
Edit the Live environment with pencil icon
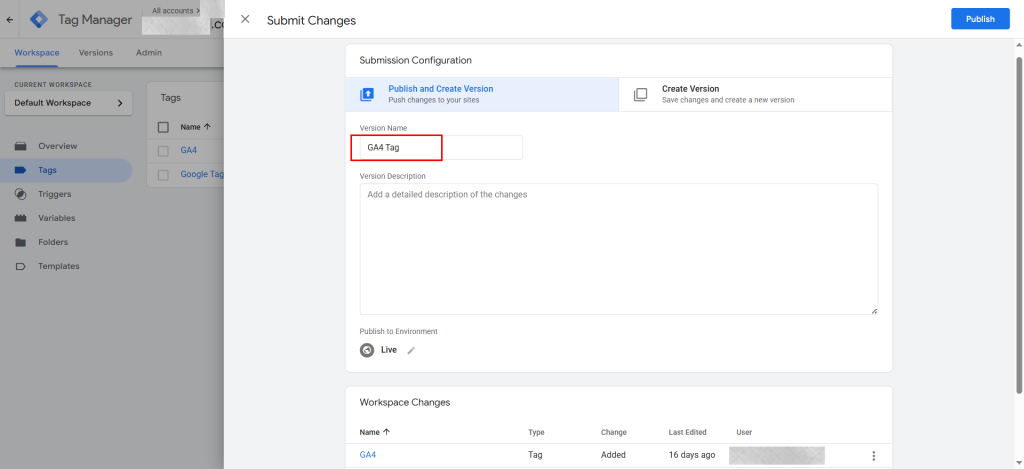tap(411, 350)
